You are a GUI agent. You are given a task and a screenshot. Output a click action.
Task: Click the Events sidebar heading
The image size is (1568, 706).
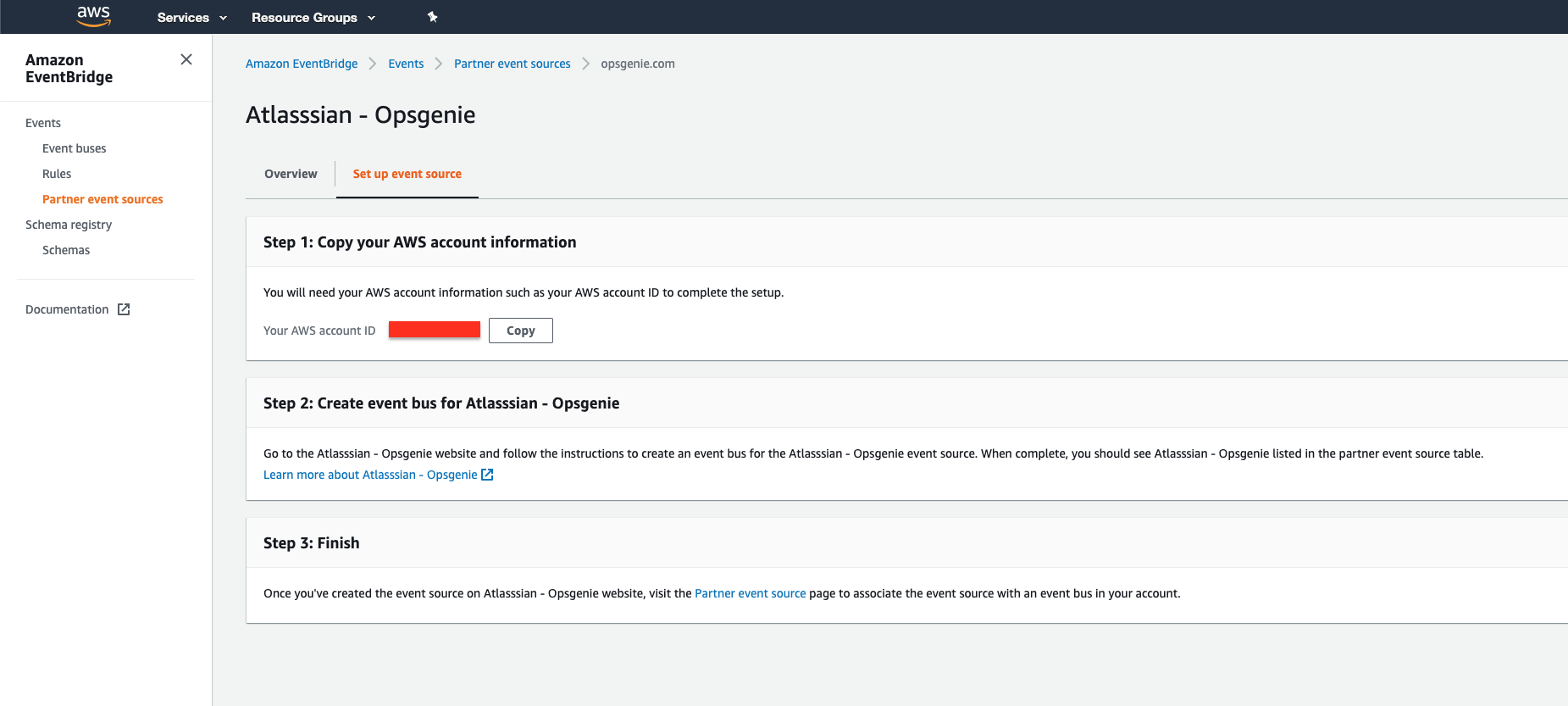(43, 123)
